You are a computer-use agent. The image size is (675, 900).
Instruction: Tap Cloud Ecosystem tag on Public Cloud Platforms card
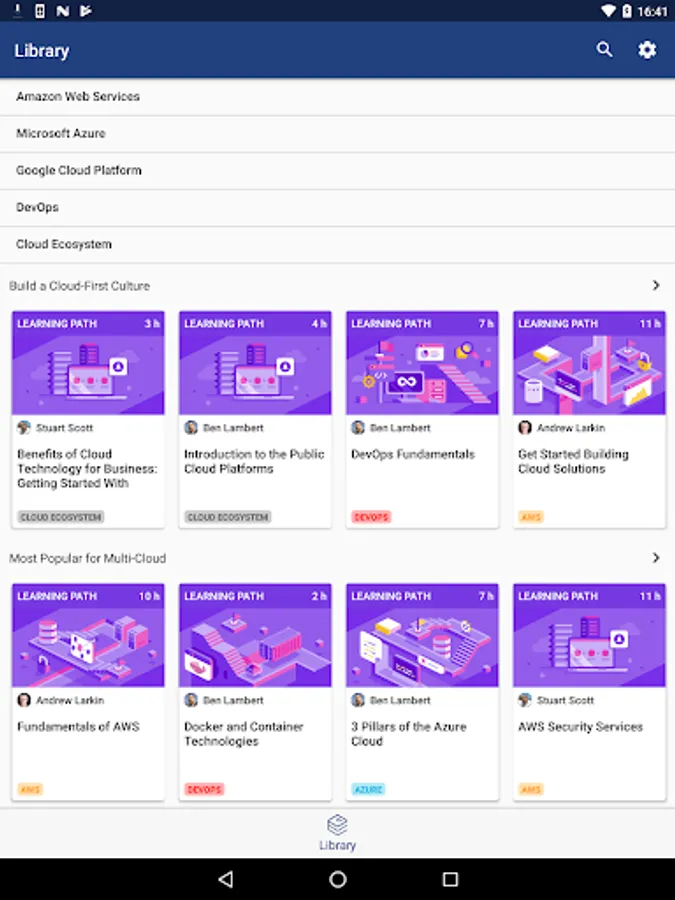[x=228, y=517]
